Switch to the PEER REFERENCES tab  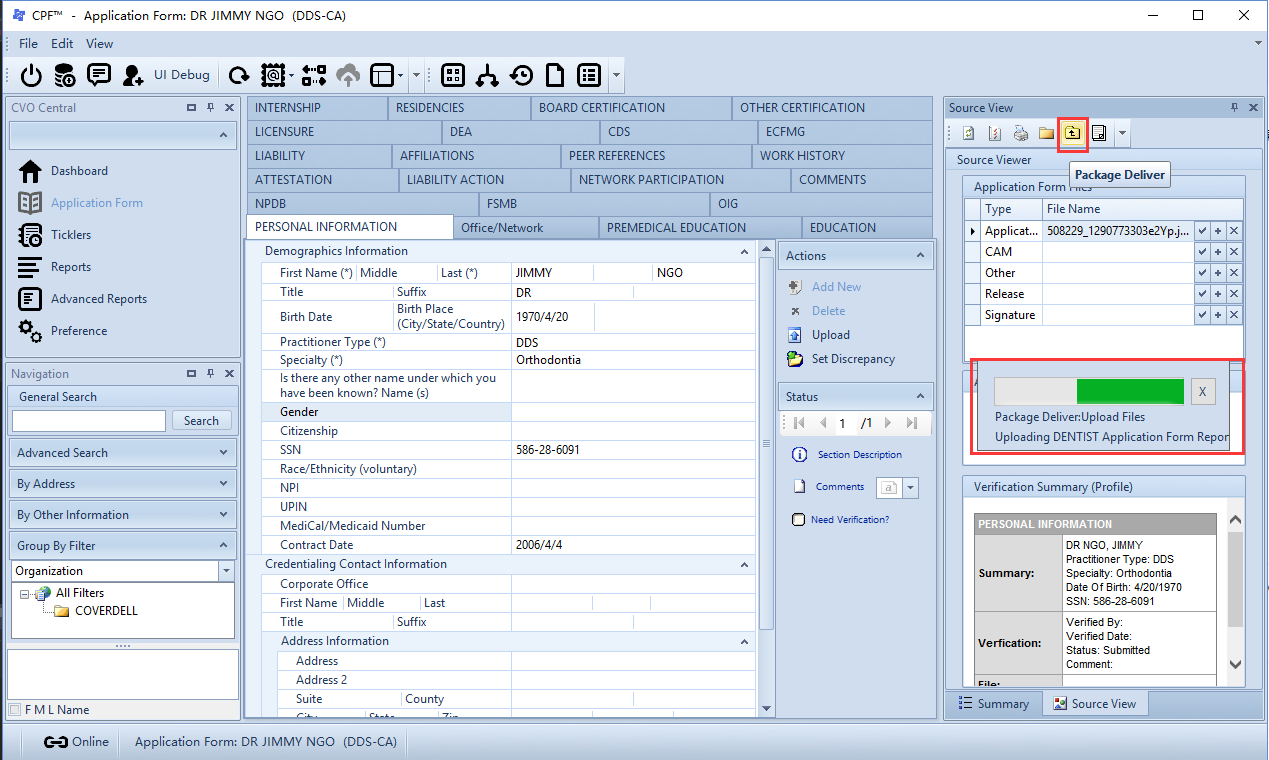tap(656, 156)
